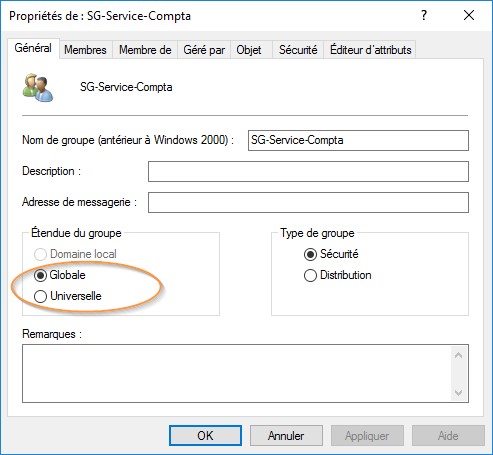
Task: Click the Remarques scrollbar up arrow
Action: (x=458, y=355)
